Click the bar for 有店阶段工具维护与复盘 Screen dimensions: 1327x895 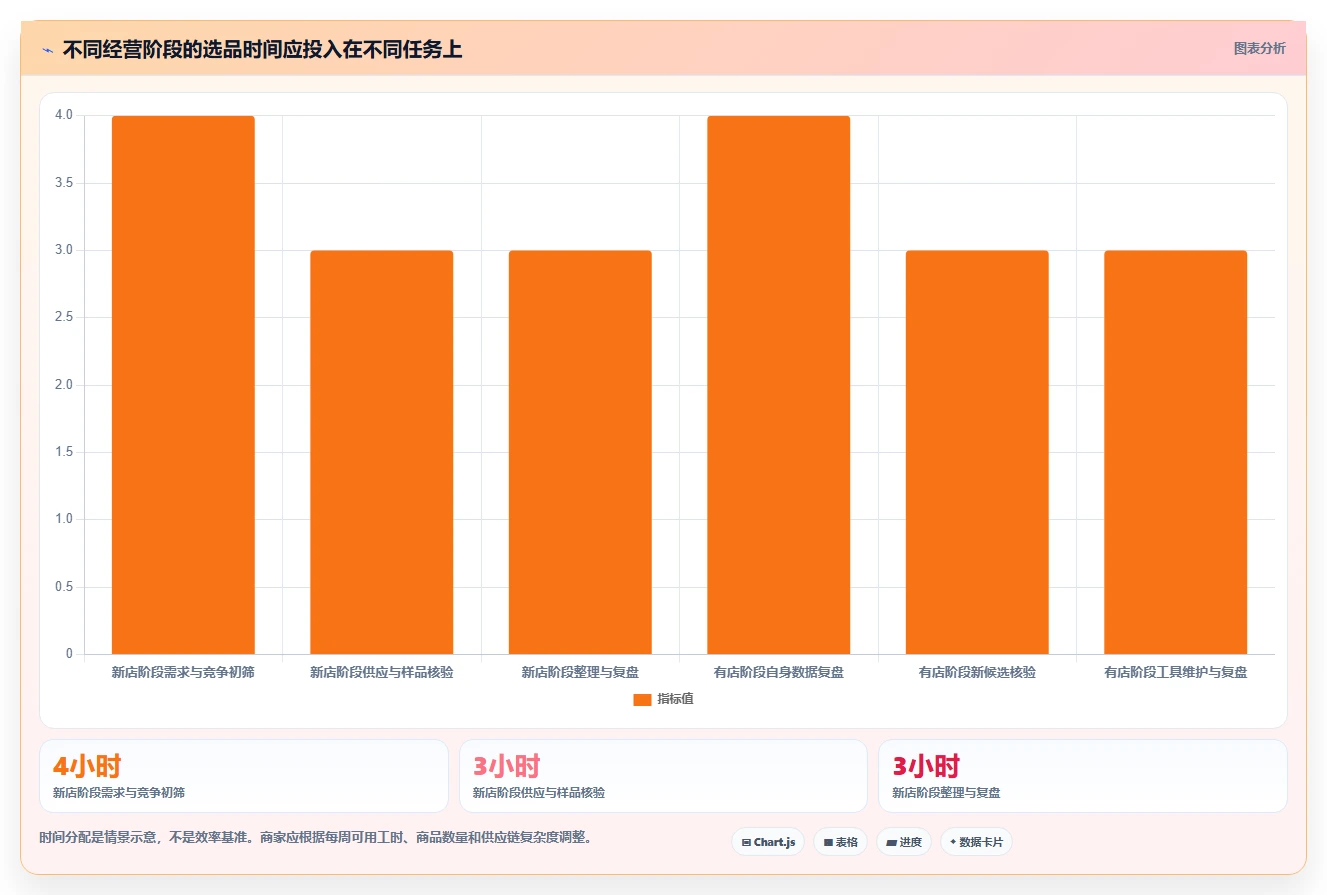pyautogui.click(x=1175, y=452)
